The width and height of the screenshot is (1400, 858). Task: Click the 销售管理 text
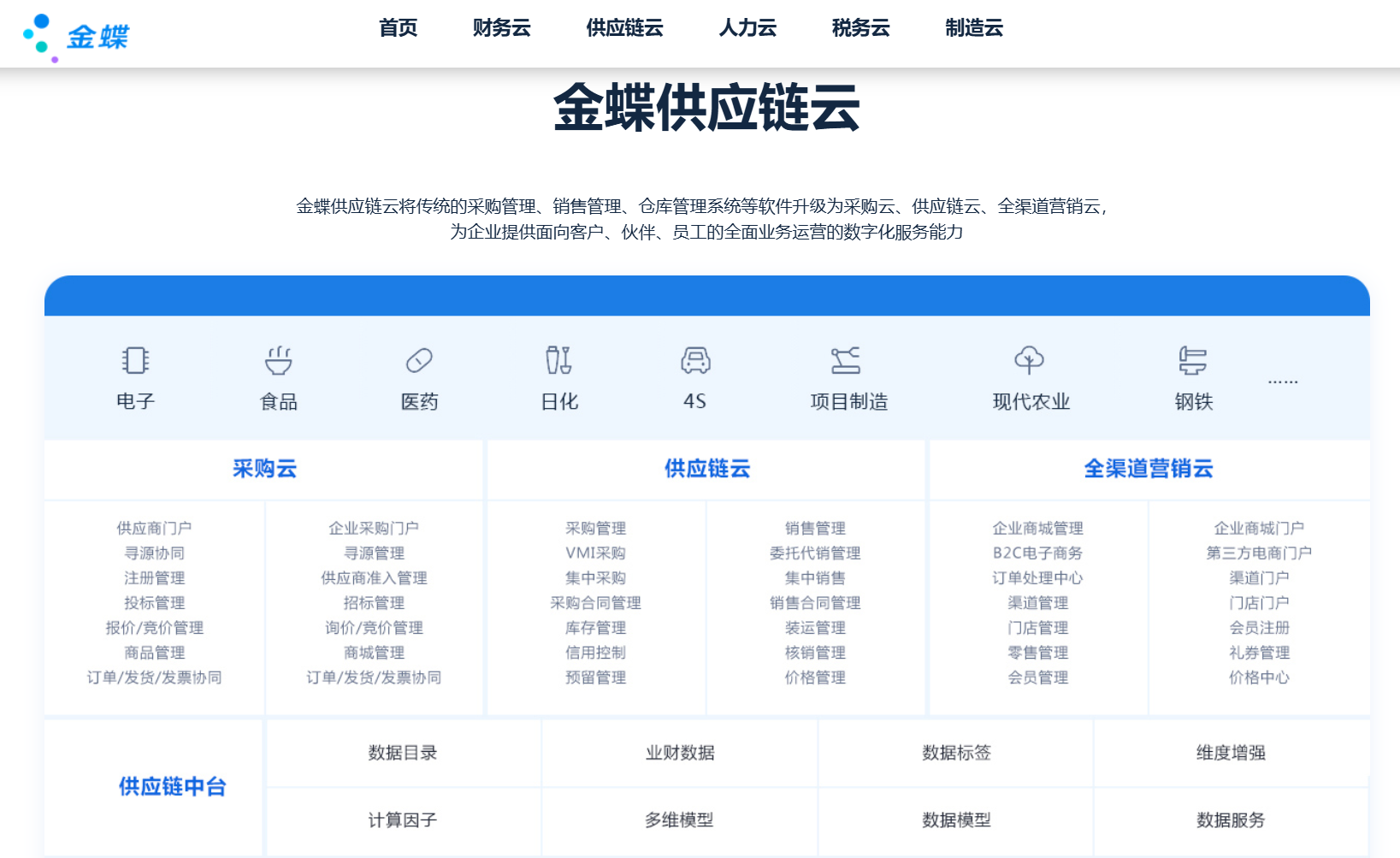tap(816, 529)
